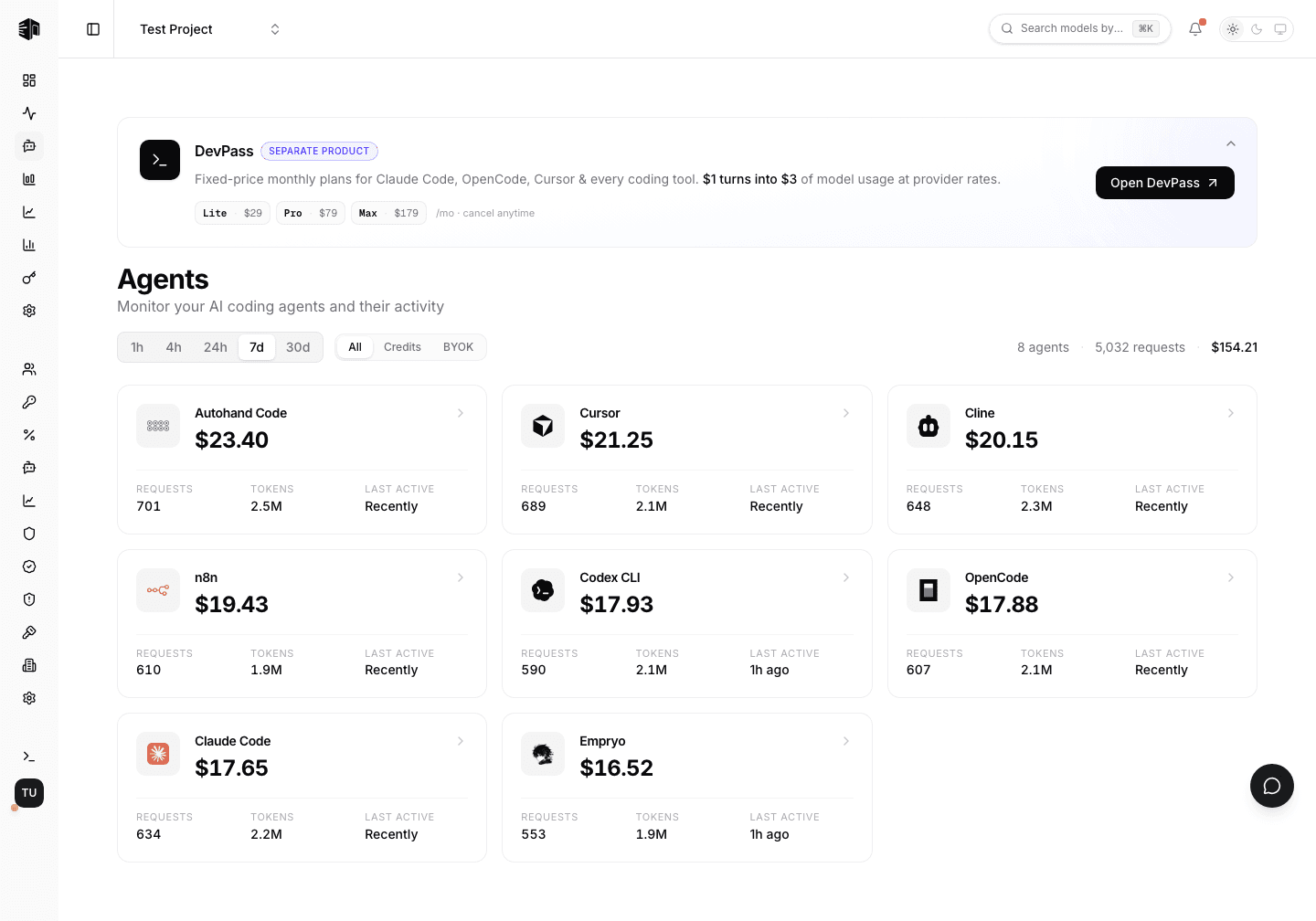Choose the Max $179 plan chip
This screenshot has width=1316, height=921.
click(388, 213)
